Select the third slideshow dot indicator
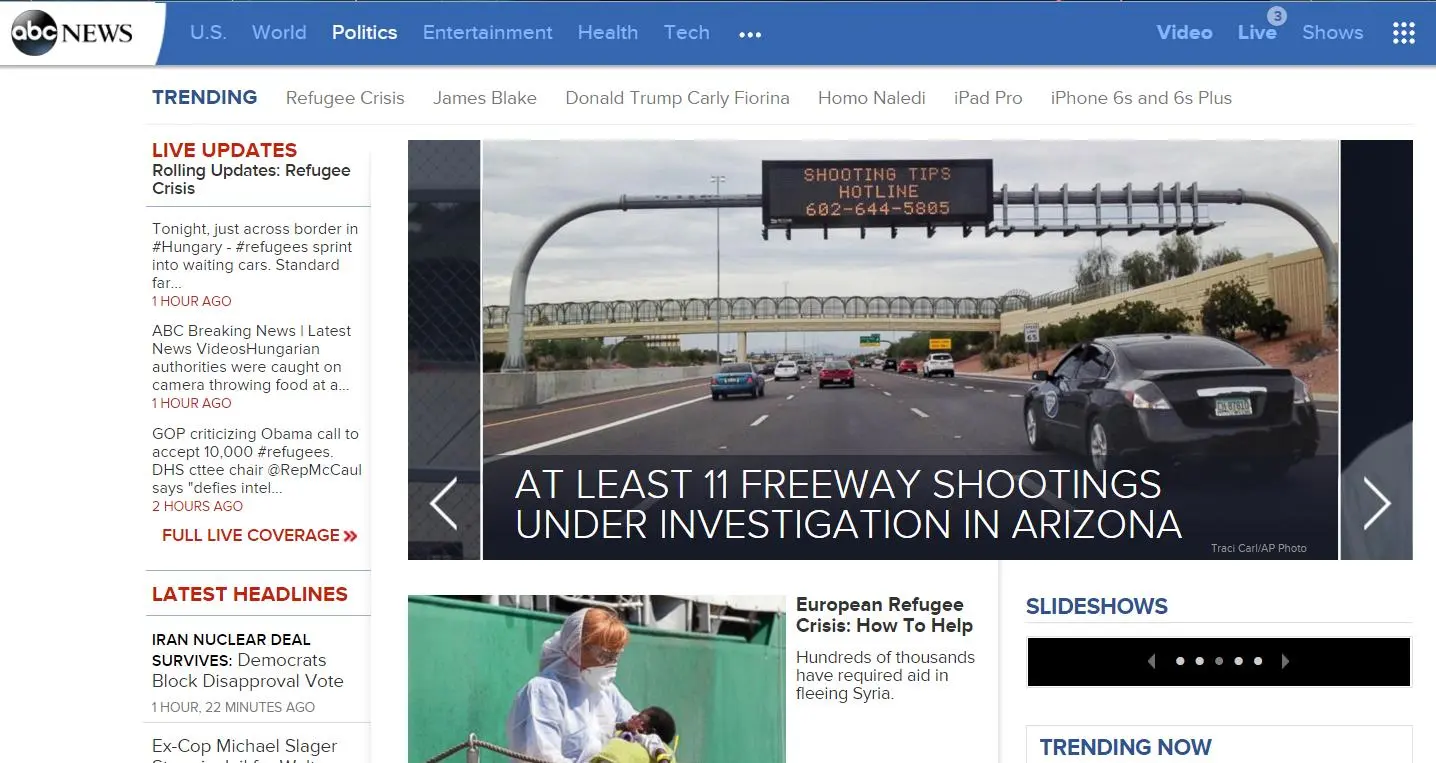The image size is (1436, 763). click(x=1219, y=661)
